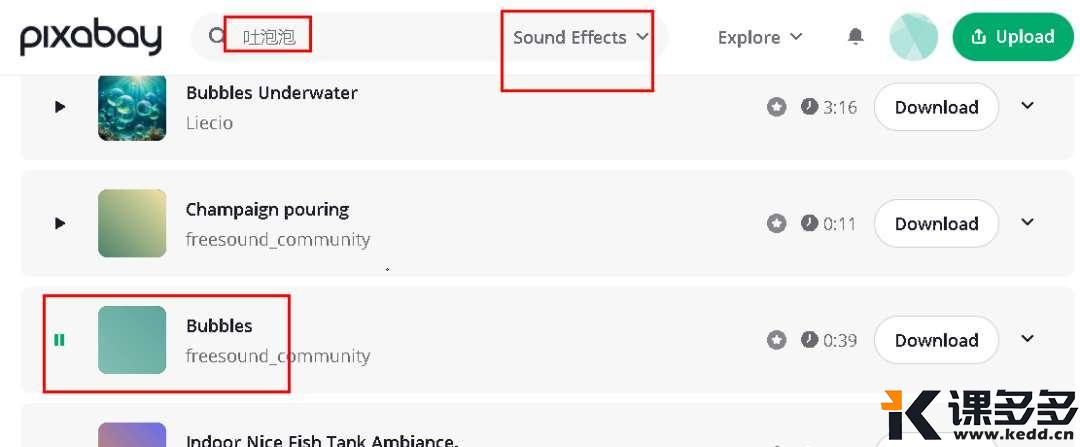This screenshot has height=447, width=1080.
Task: Click the search magnifier icon
Action: [x=216, y=36]
